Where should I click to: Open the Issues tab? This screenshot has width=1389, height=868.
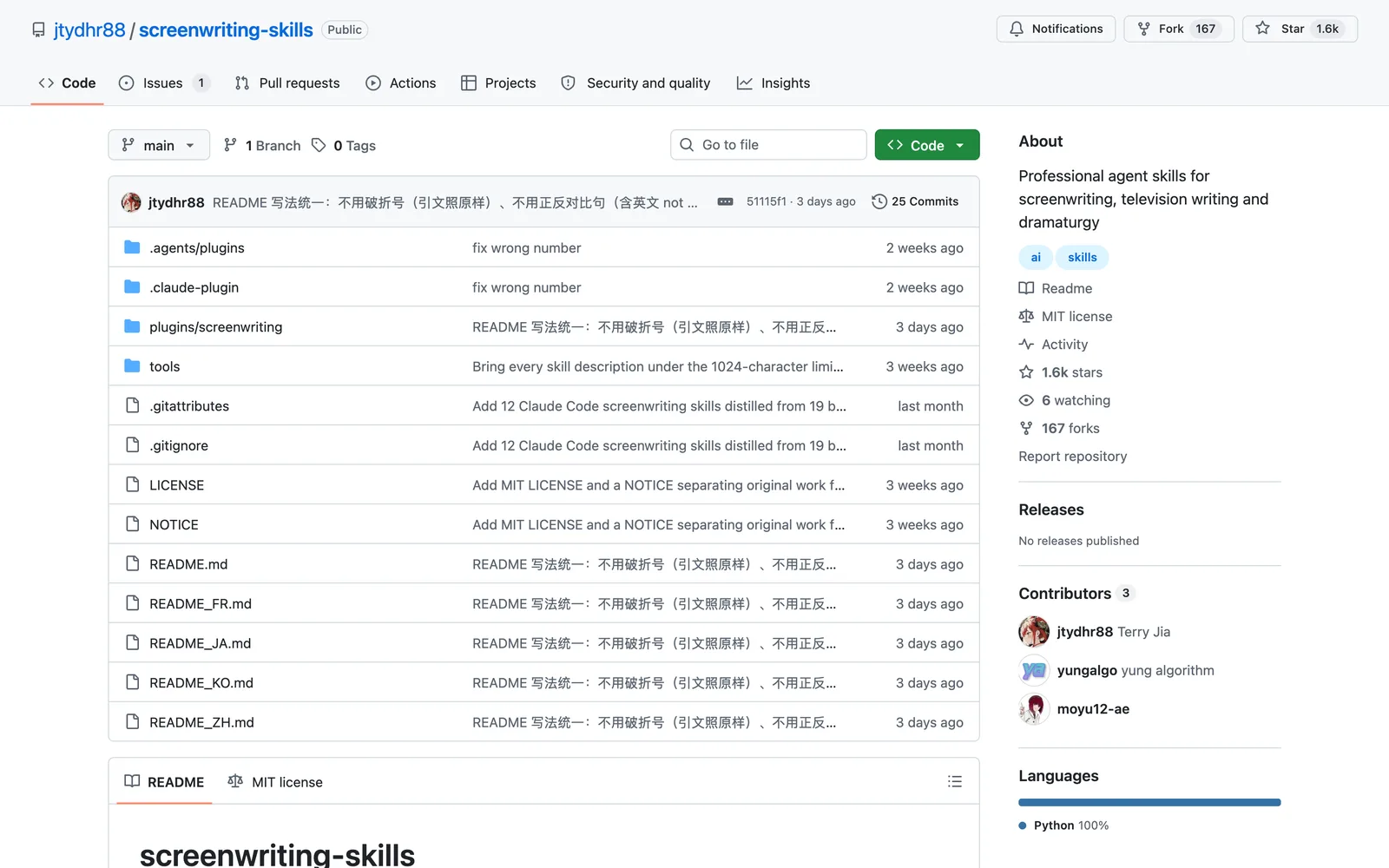click(164, 83)
